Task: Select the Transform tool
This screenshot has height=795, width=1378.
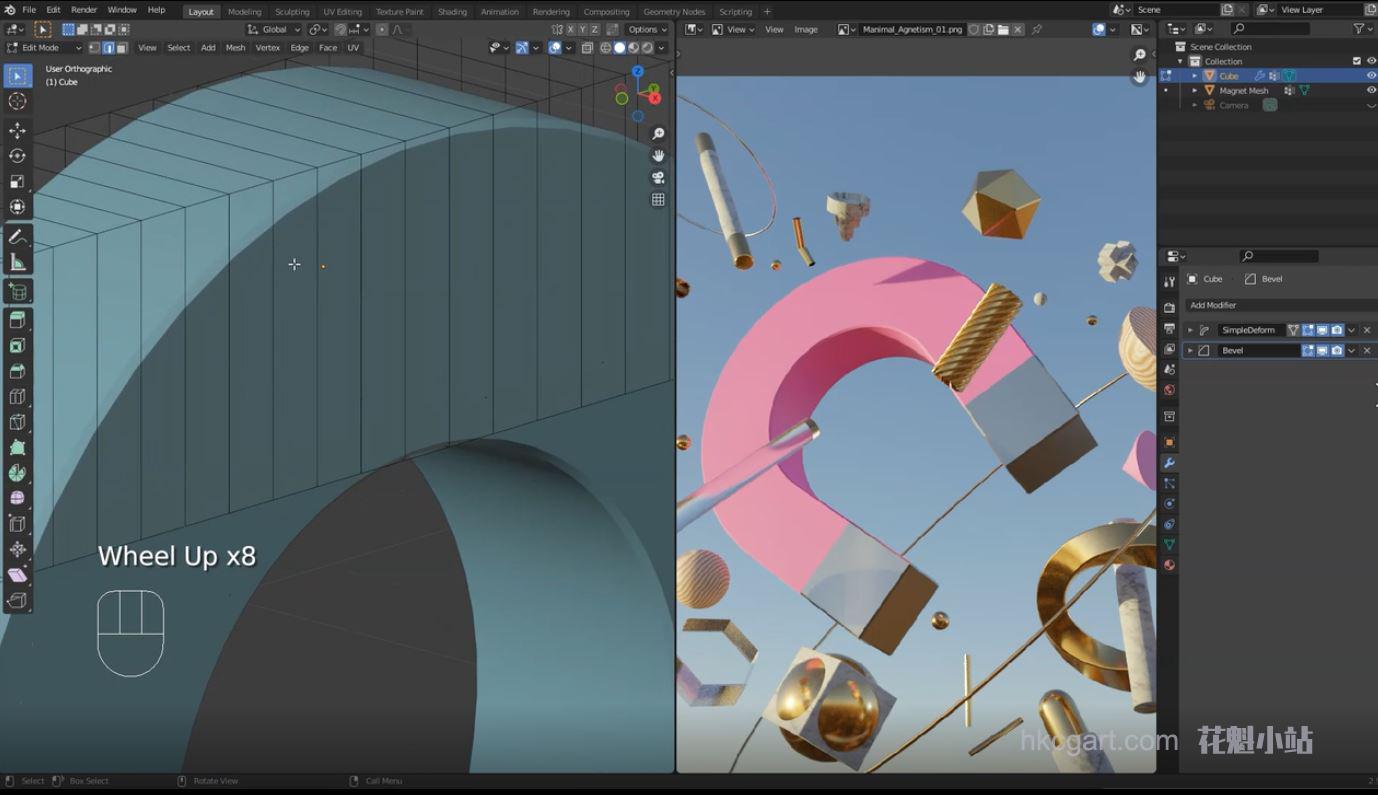Action: [17, 207]
